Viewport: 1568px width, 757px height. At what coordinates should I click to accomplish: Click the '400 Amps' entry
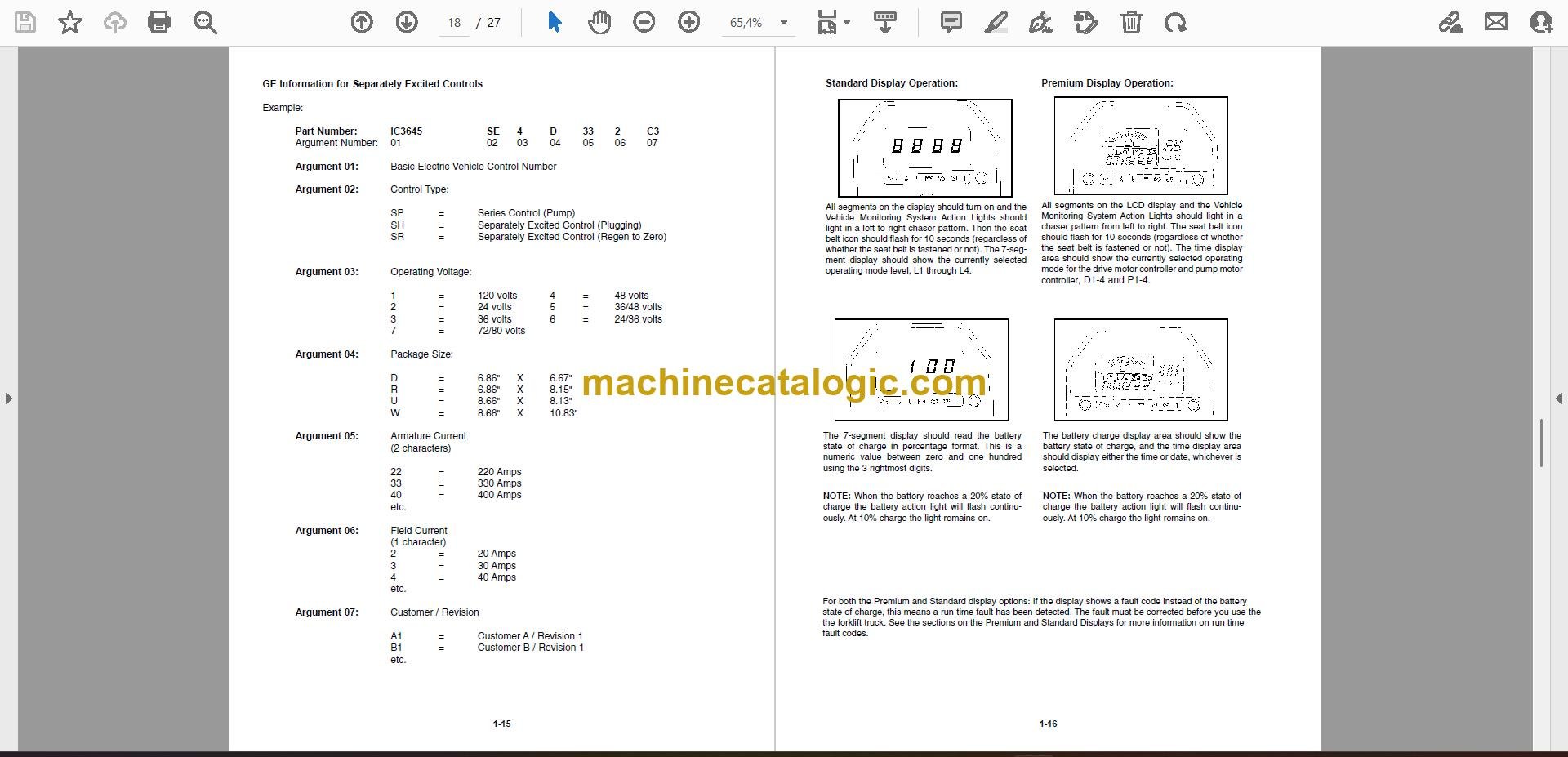(x=500, y=495)
